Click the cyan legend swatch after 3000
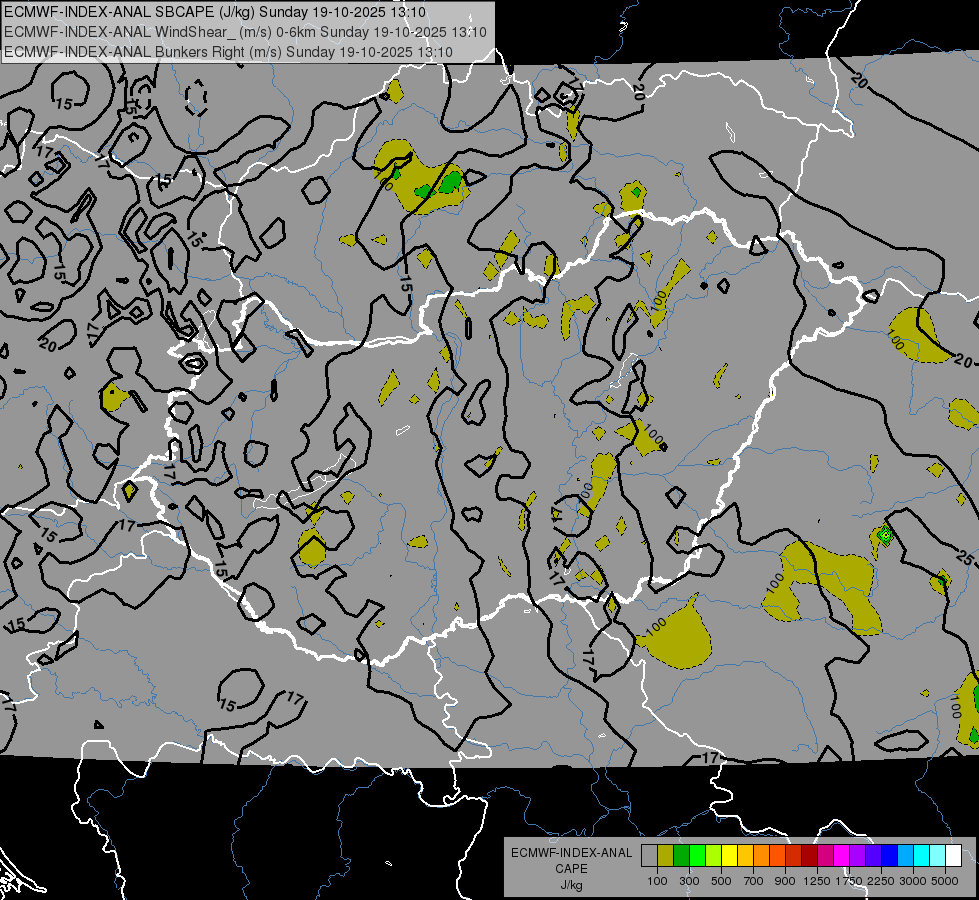979x900 pixels. coord(921,856)
